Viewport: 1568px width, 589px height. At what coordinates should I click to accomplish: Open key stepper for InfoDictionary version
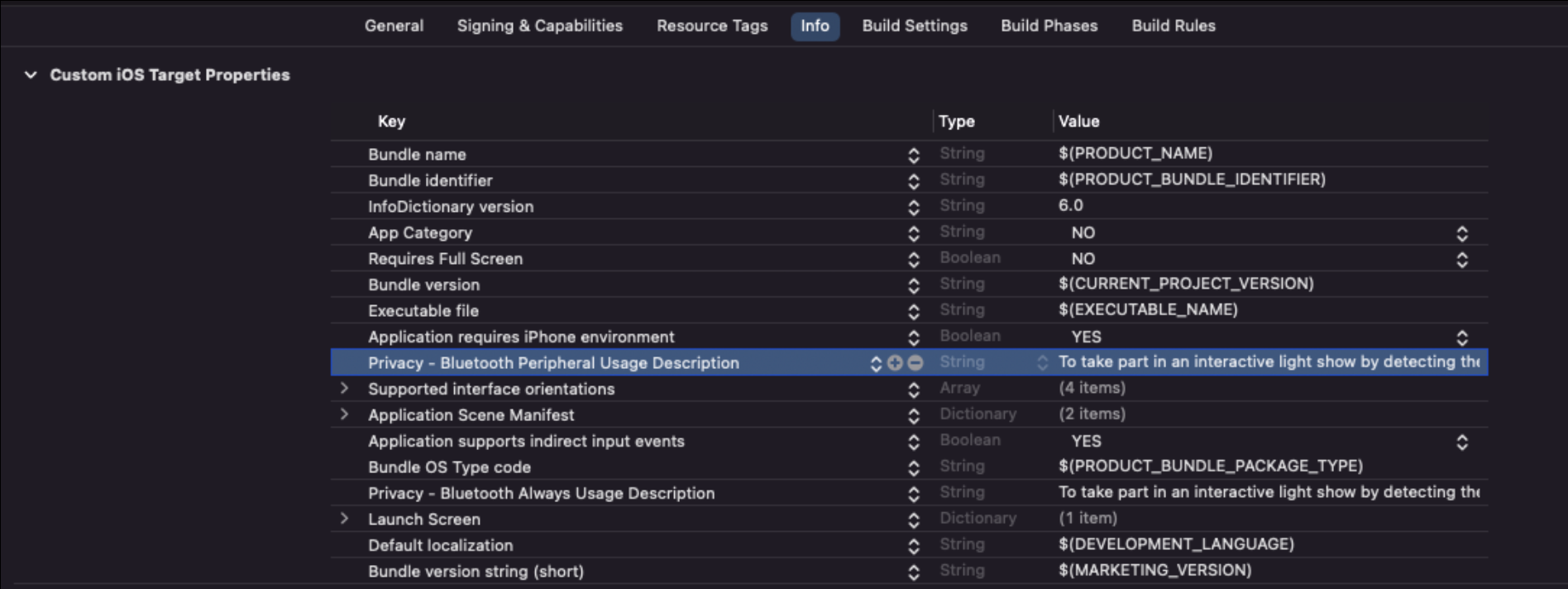click(x=913, y=207)
